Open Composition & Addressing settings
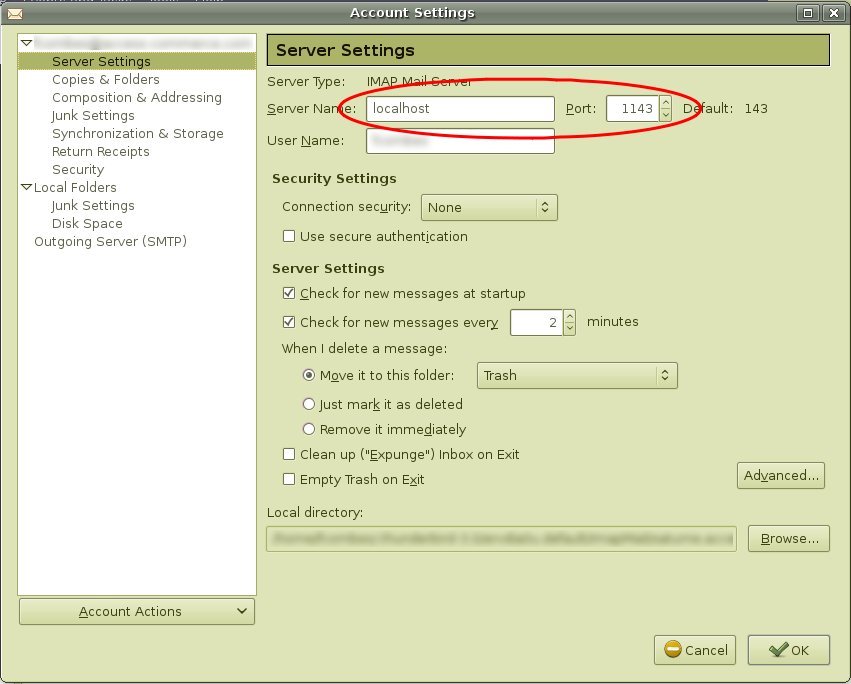The image size is (851, 684). (137, 97)
